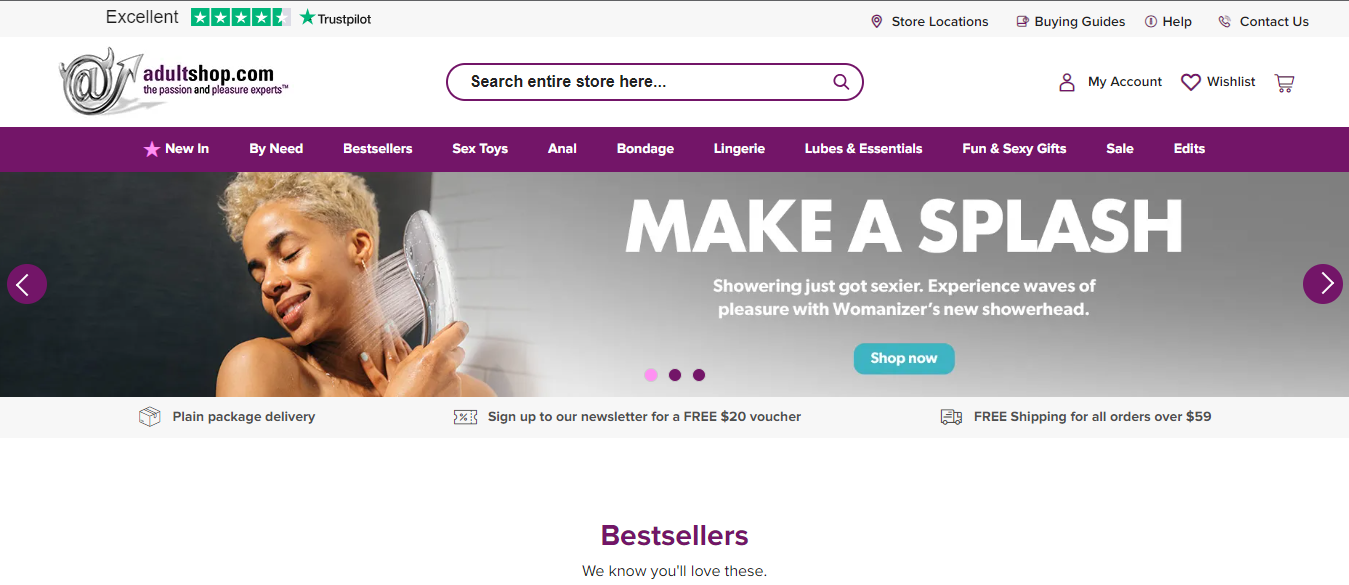Click the Shop now button
The image size is (1349, 585).
pyautogui.click(x=904, y=358)
